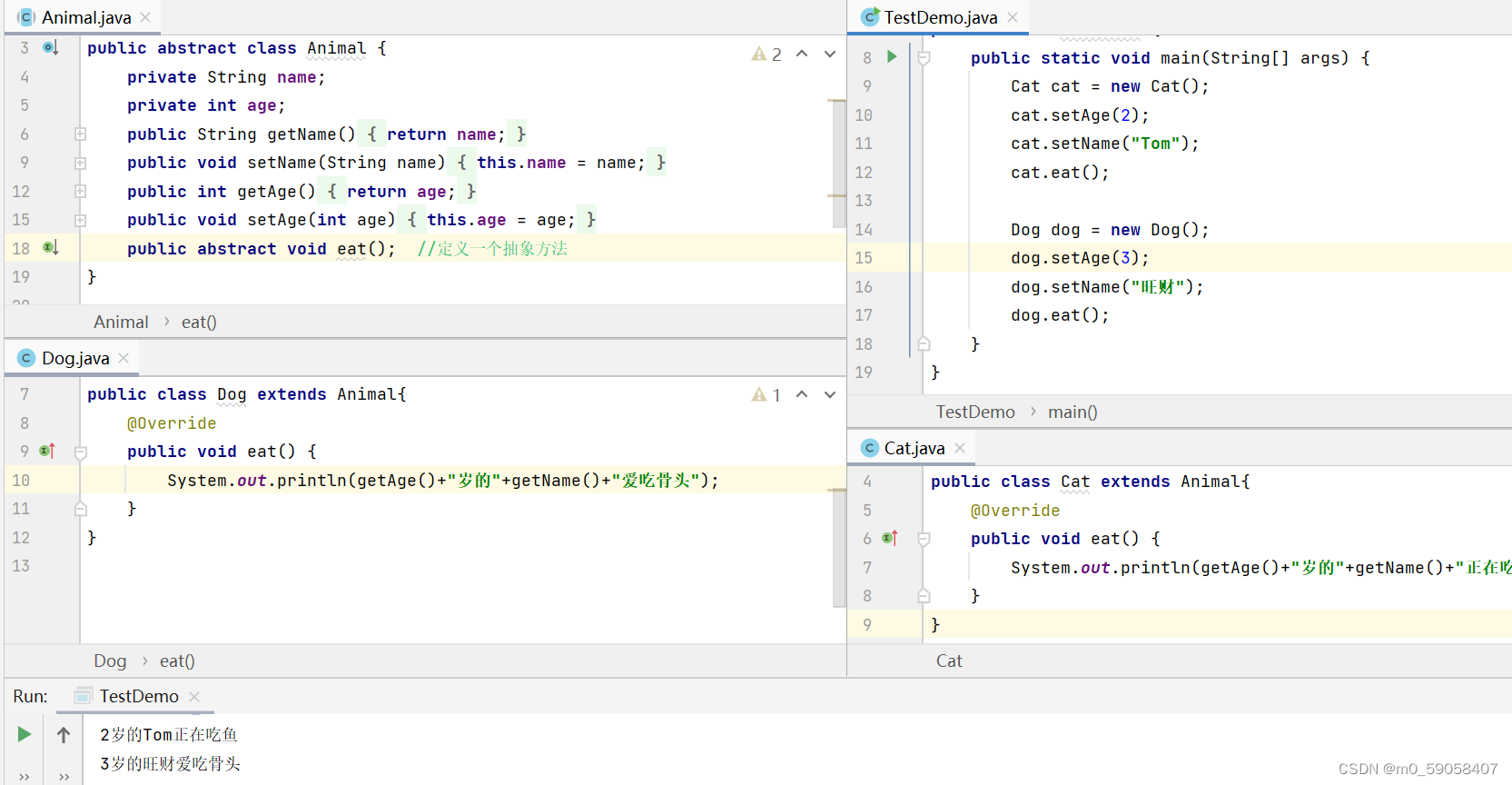The image size is (1512, 785).
Task: Close the TestDemo.java editor tab
Action: coord(1013,17)
